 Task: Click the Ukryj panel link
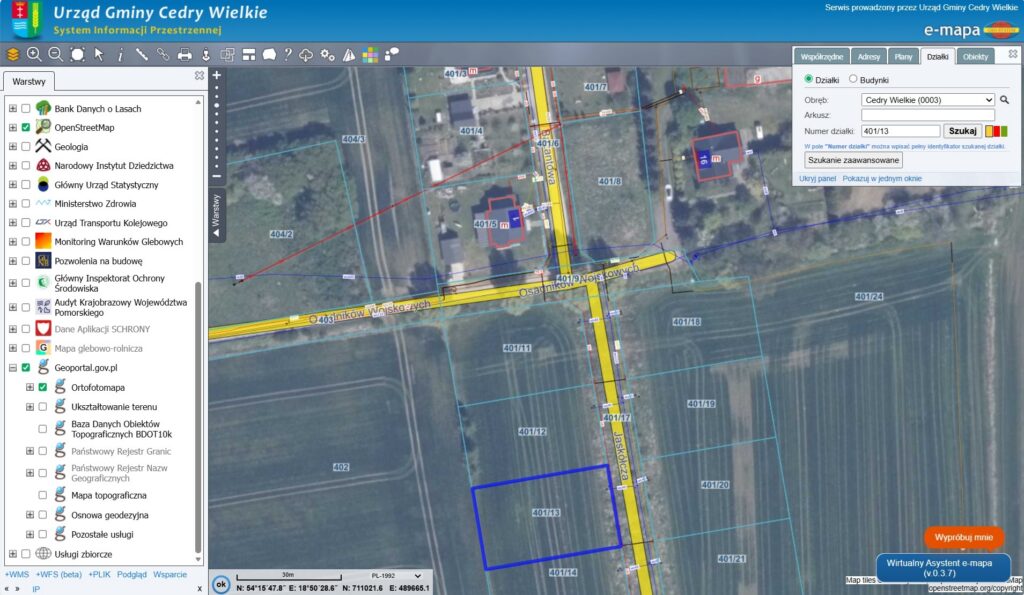(817, 178)
